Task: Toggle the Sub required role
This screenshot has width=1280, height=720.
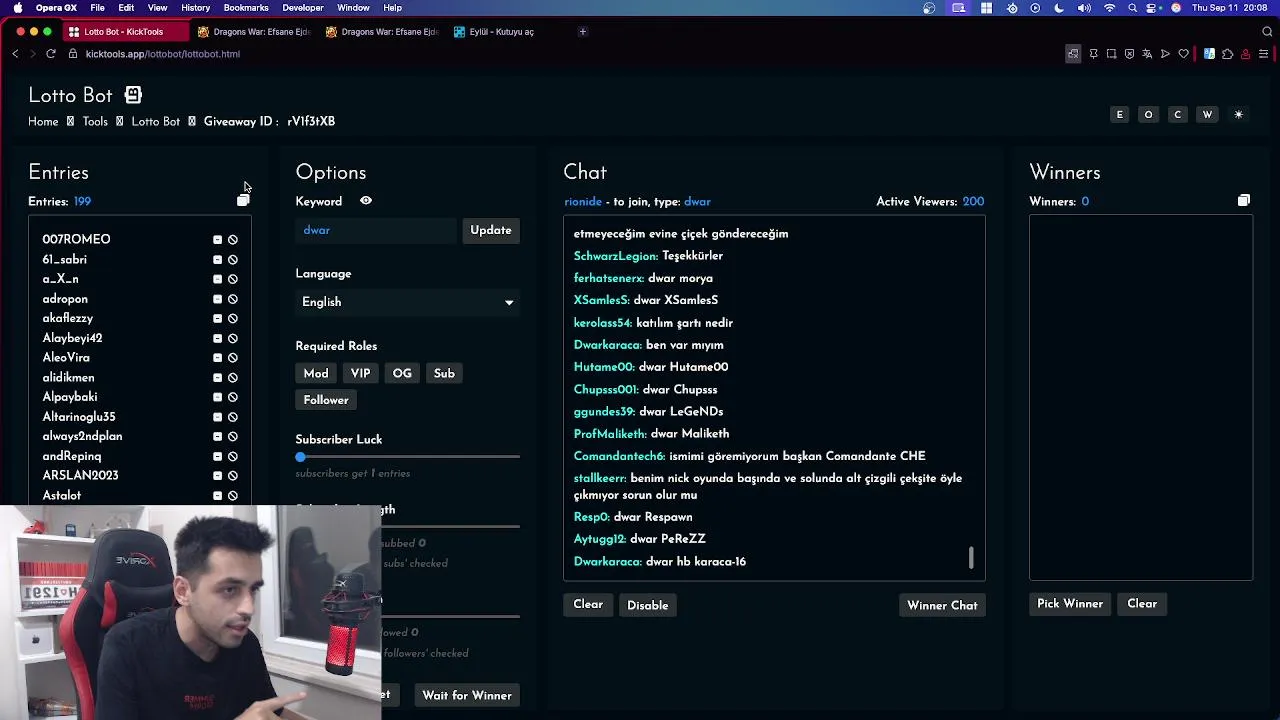Action: [444, 373]
